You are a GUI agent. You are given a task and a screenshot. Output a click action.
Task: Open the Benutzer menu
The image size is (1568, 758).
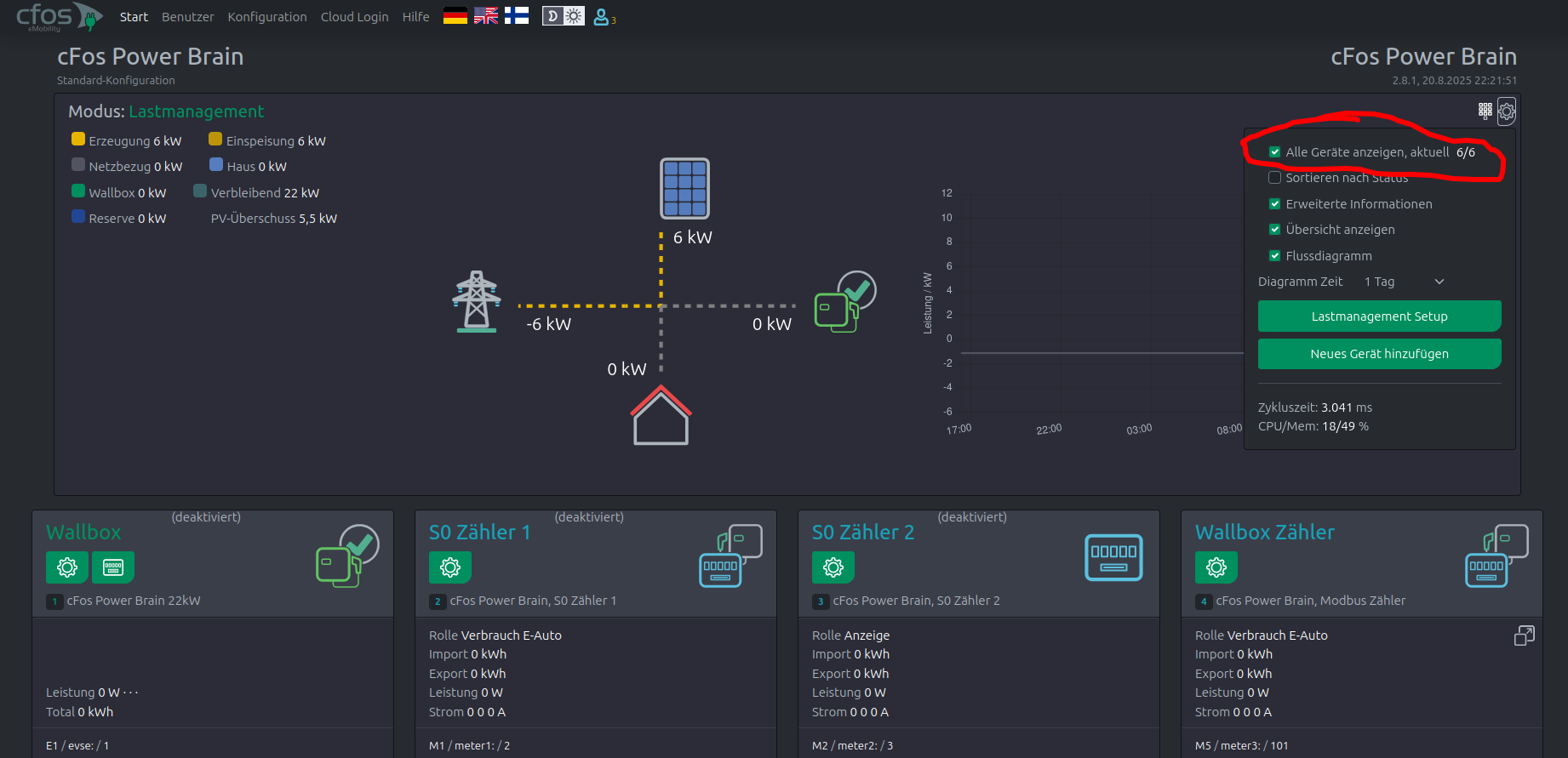188,17
